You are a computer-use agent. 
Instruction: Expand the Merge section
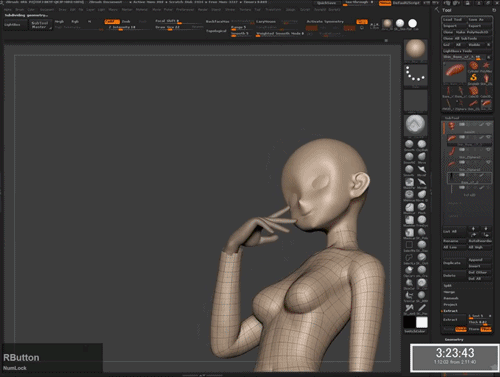(x=449, y=292)
